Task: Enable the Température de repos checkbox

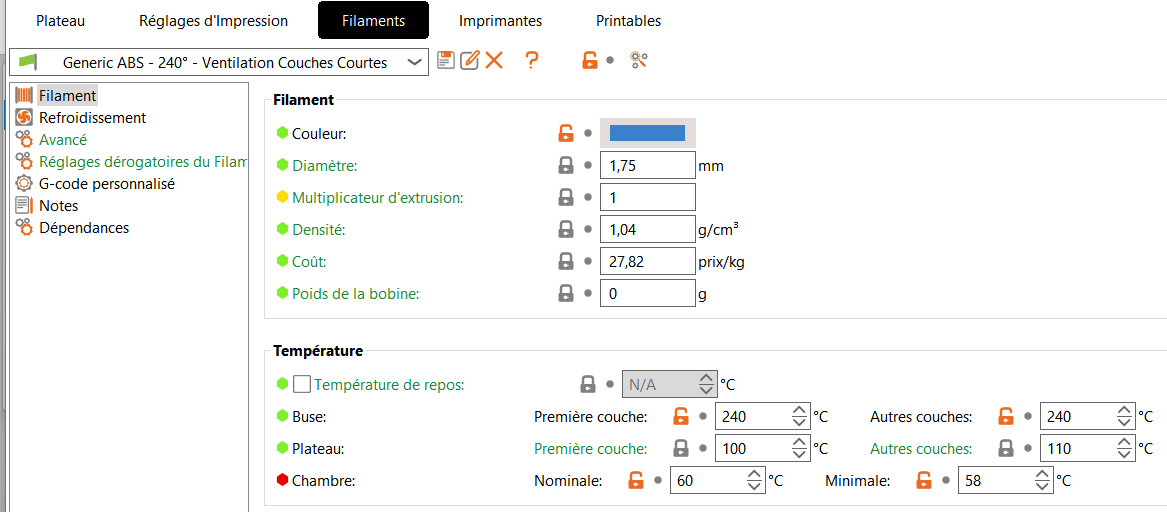Action: (x=302, y=384)
